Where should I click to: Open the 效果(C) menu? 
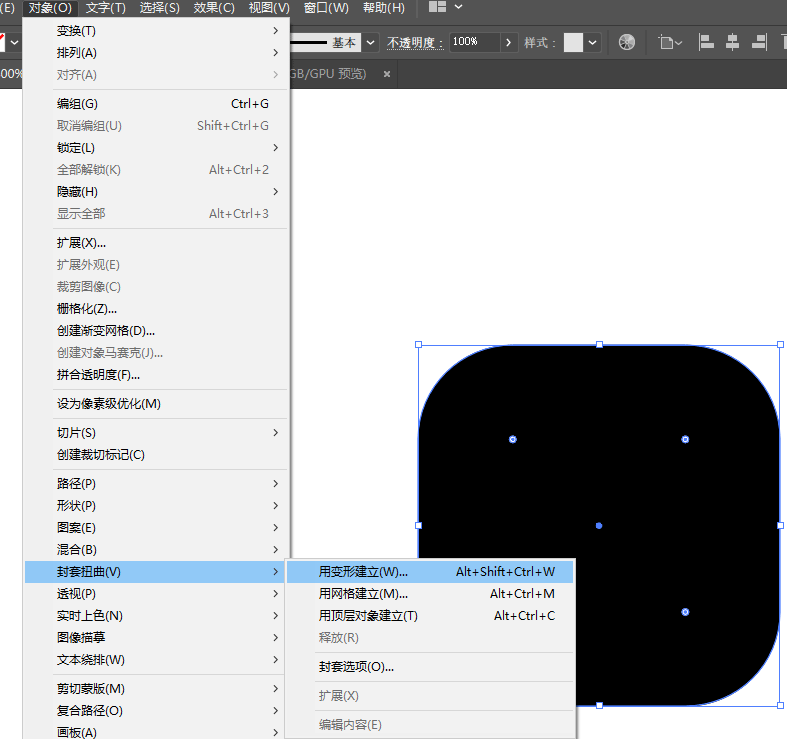(213, 8)
